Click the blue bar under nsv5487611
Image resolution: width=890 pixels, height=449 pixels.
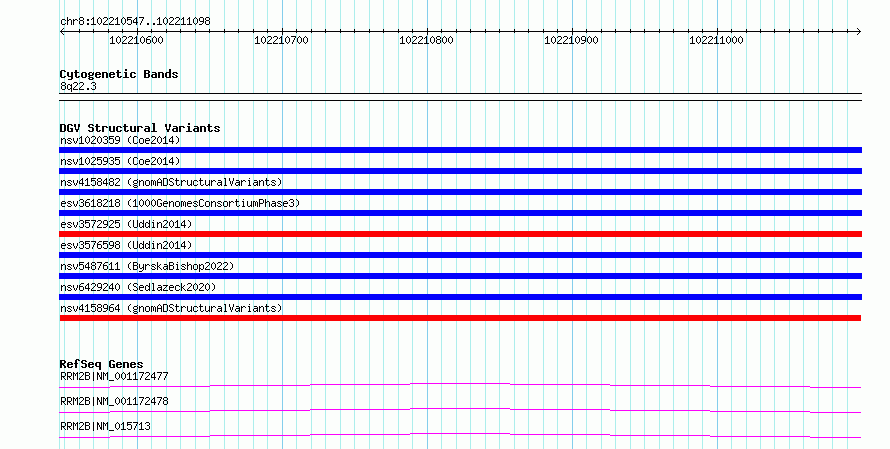coord(460,276)
